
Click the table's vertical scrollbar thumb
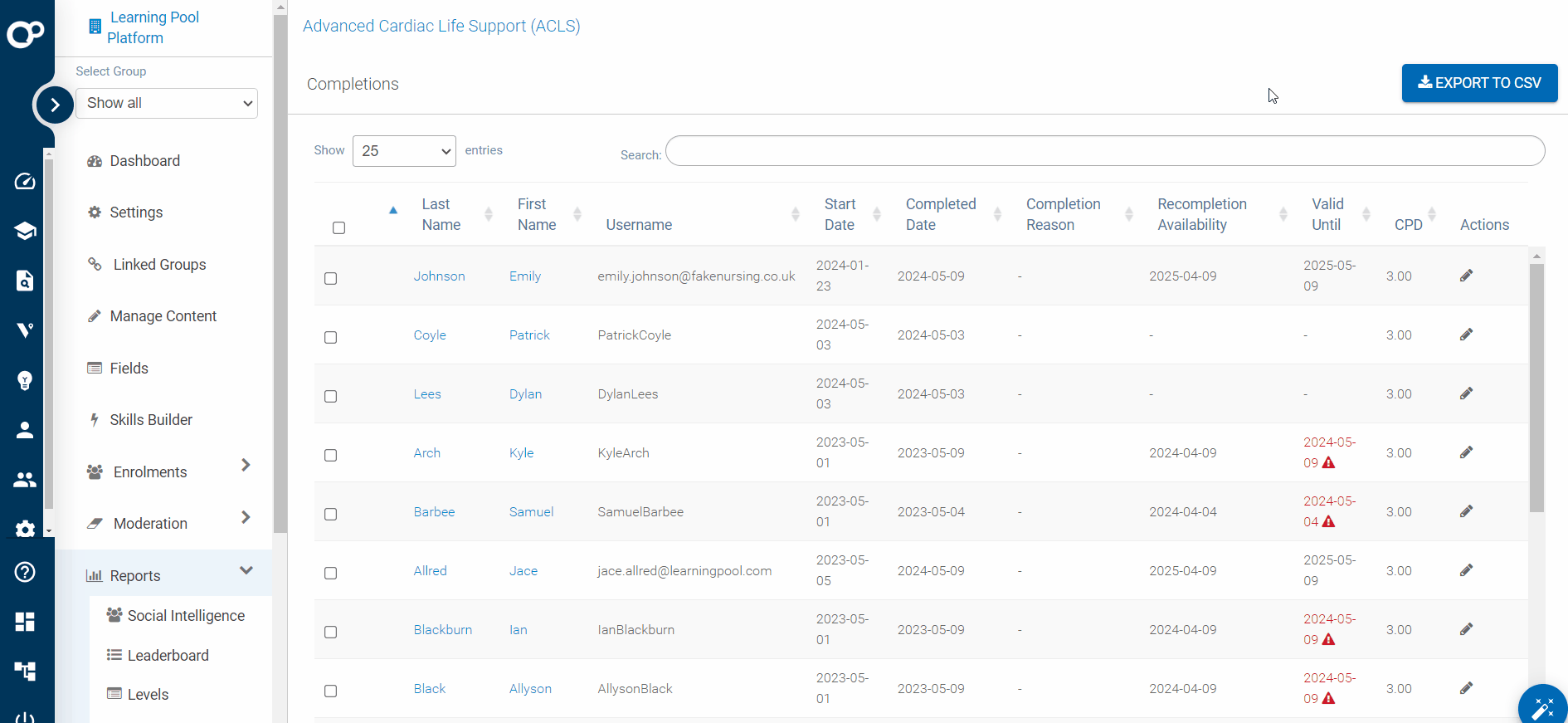pos(1536,388)
